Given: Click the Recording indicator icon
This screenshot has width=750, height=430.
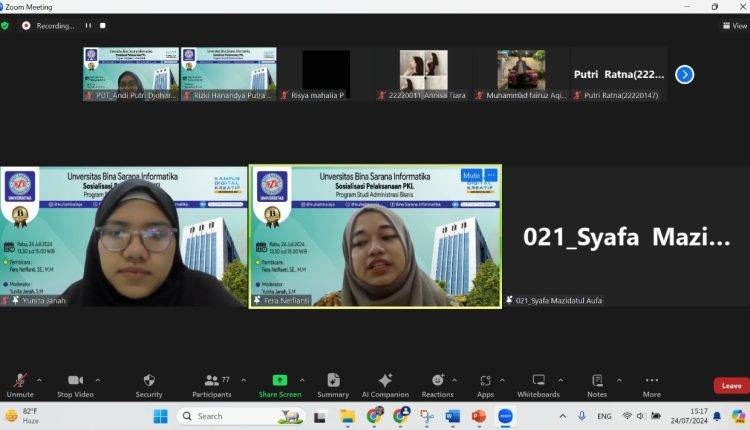Looking at the screenshot, I should click(x=26, y=26).
